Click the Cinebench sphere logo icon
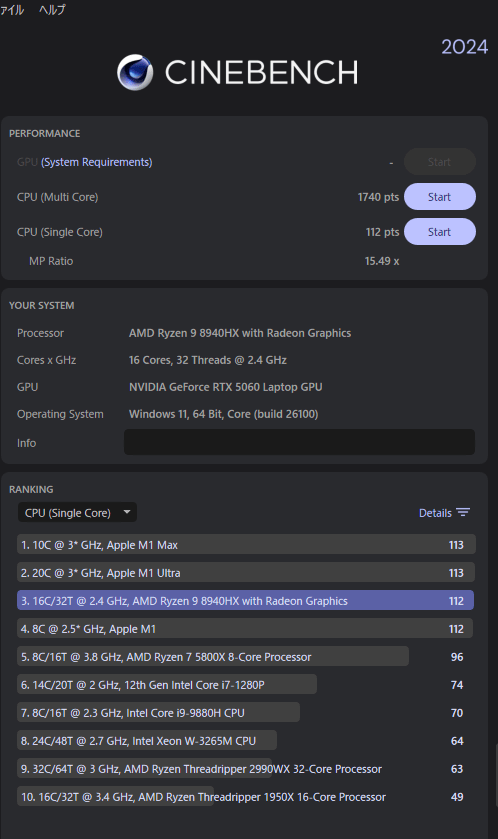This screenshot has width=498, height=839. [x=135, y=72]
